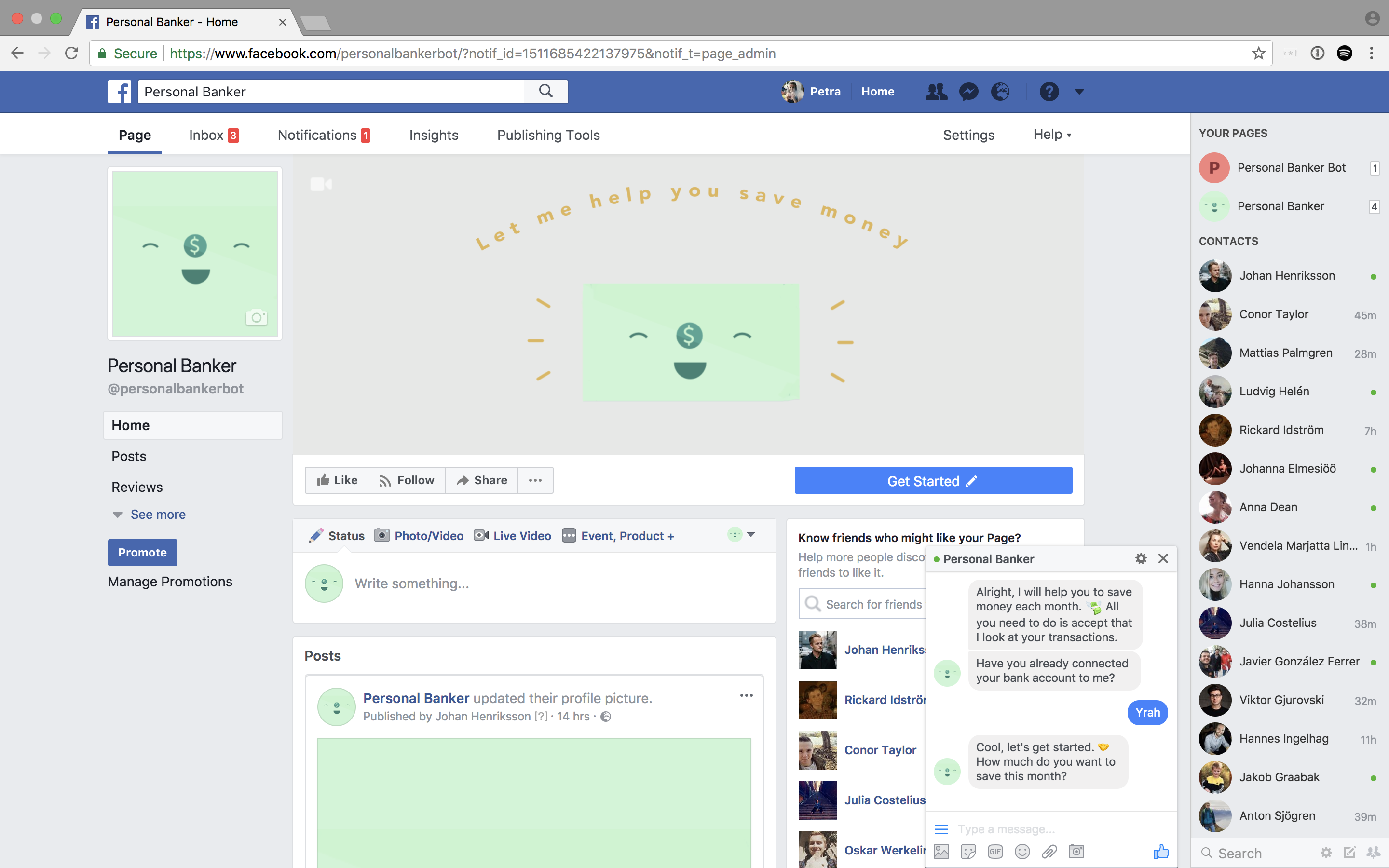Toggle Like on the Personal Banker page
1389x868 pixels.
pyautogui.click(x=337, y=480)
